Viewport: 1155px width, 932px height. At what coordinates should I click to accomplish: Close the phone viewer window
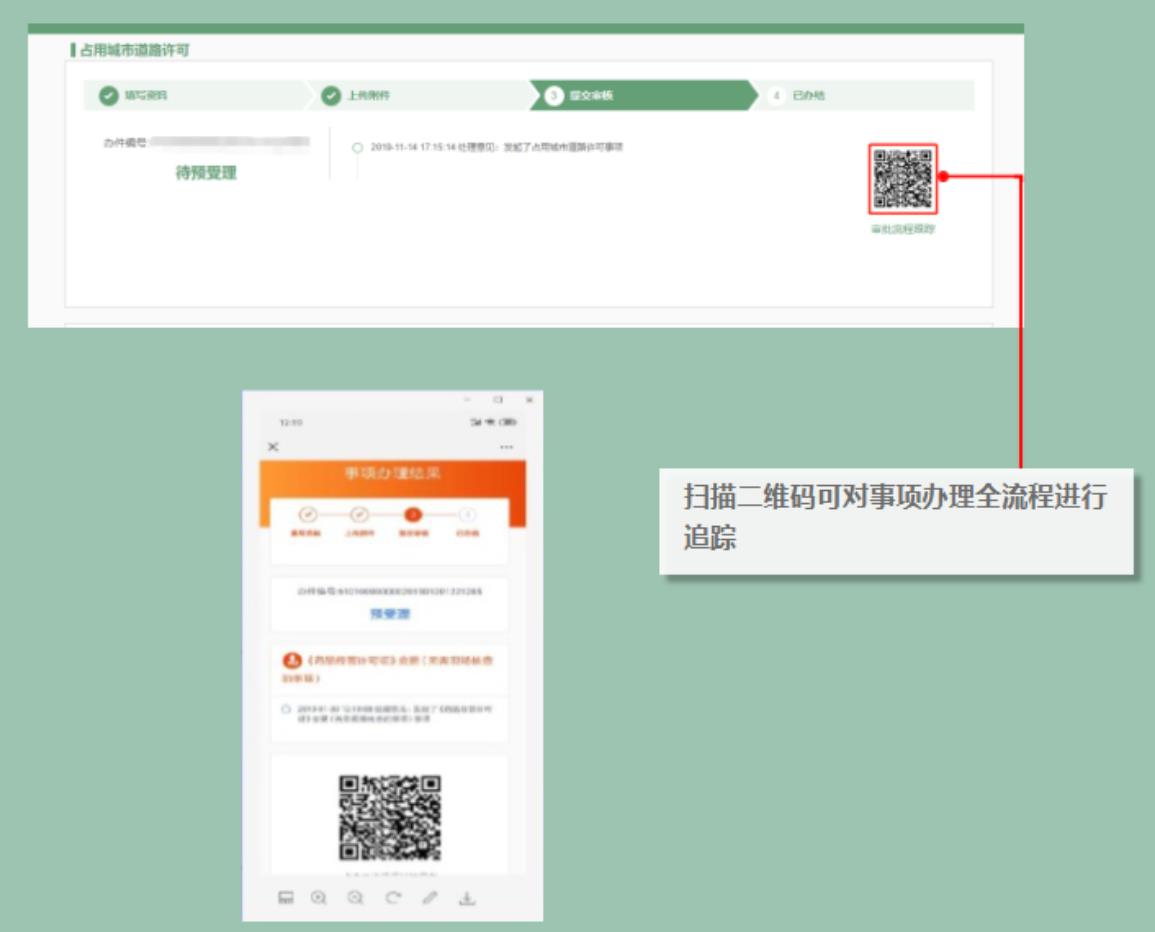pos(529,399)
